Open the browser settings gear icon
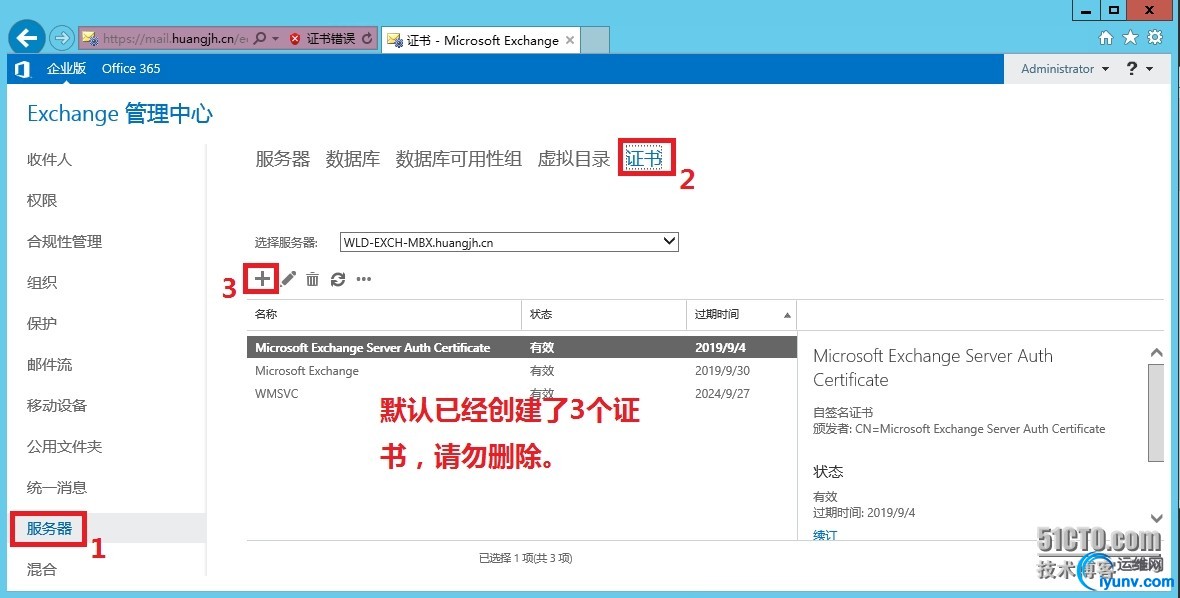The height and width of the screenshot is (598, 1180). (1155, 38)
